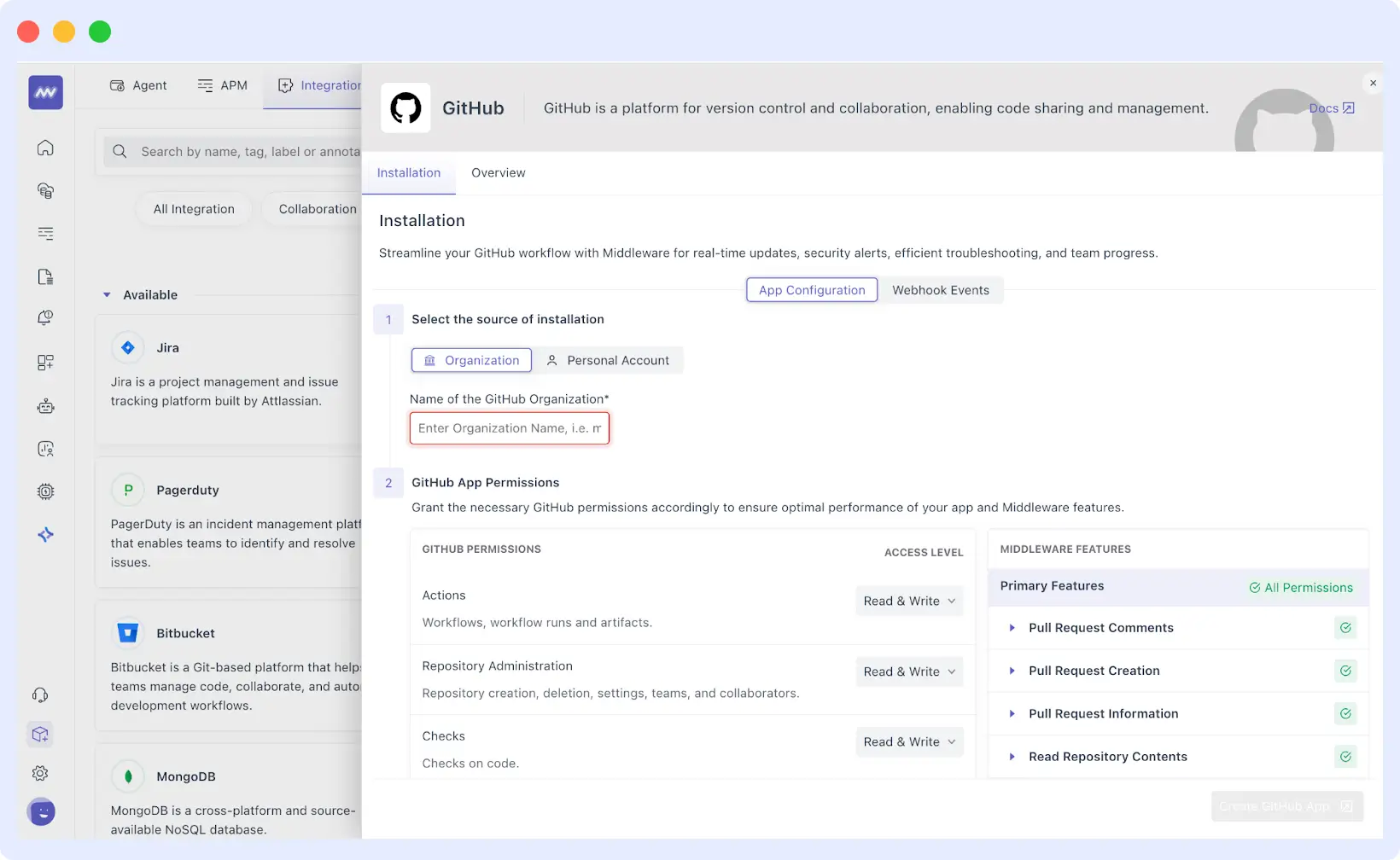Image resolution: width=1400 pixels, height=860 pixels.
Task: Select the Agent tab at the top
Action: pos(138,85)
